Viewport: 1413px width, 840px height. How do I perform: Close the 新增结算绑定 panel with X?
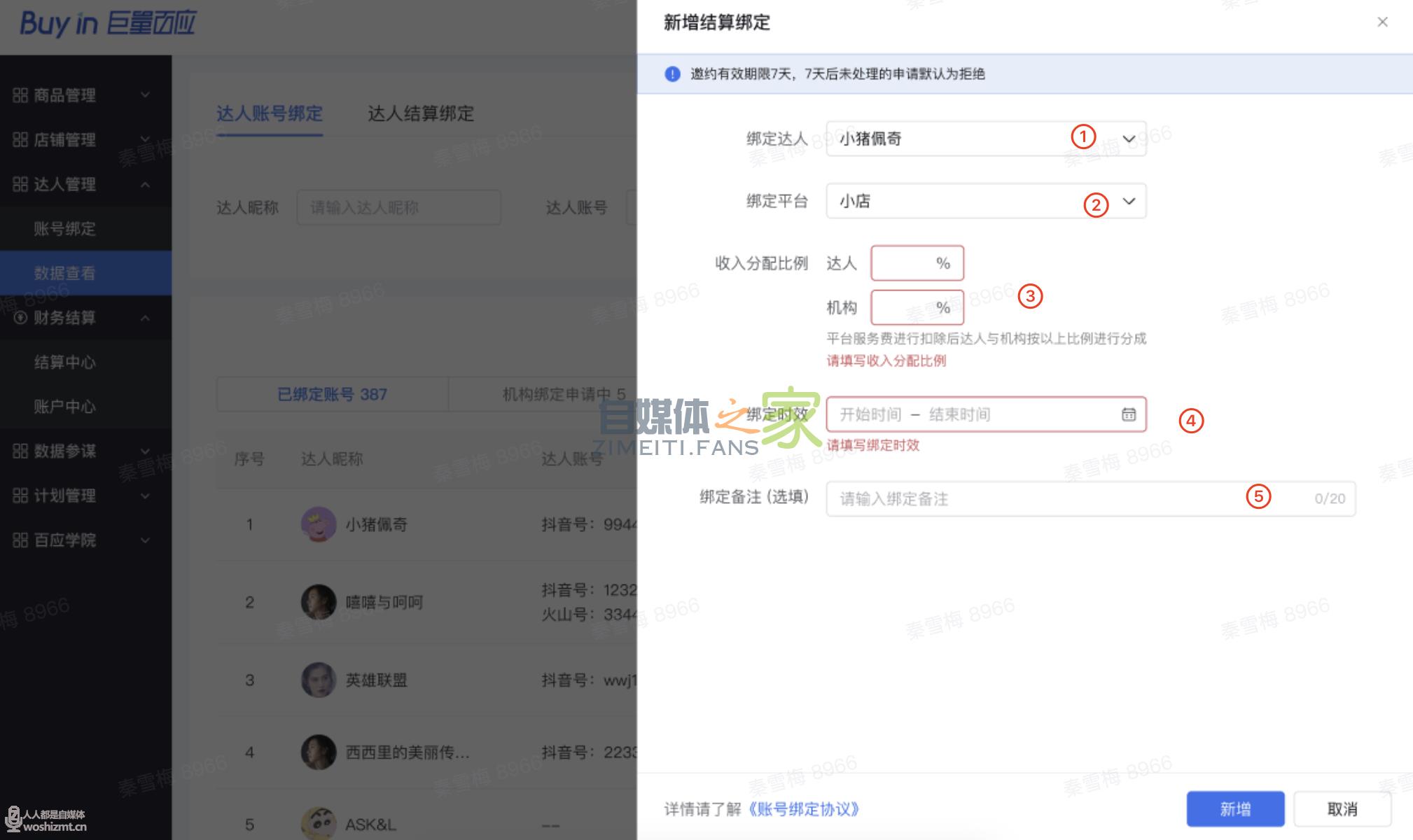pyautogui.click(x=1382, y=22)
